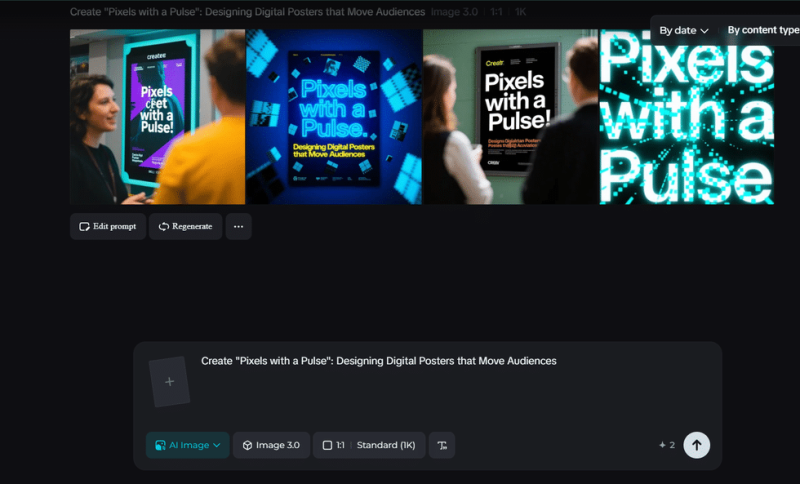This screenshot has width=800, height=484.
Task: Click into the prompt text field
Action: [379, 361]
